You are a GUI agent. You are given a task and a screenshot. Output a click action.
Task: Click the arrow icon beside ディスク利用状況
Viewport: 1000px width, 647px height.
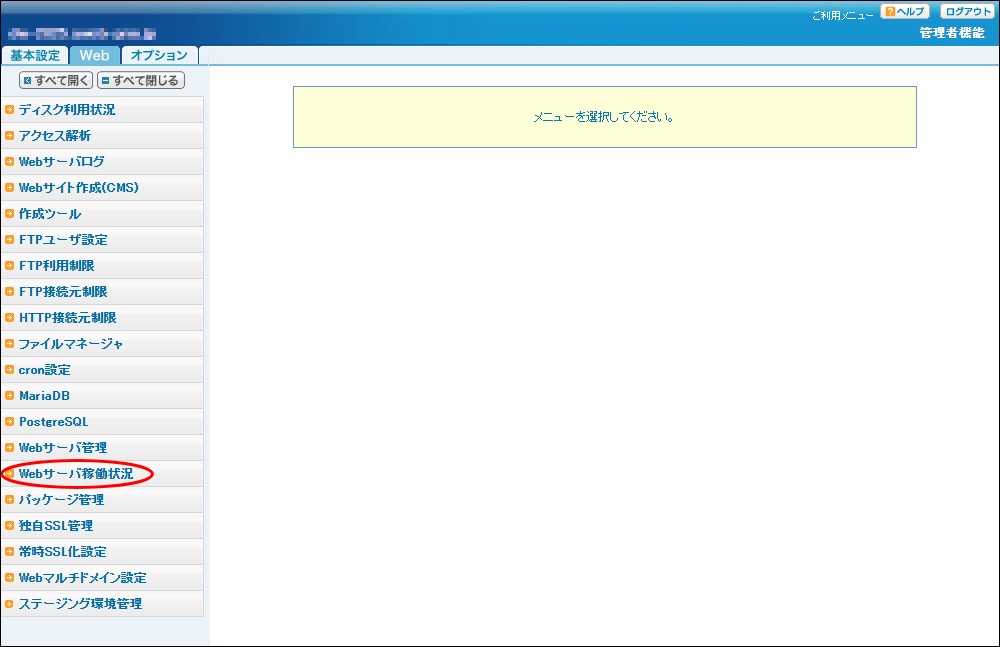9,110
